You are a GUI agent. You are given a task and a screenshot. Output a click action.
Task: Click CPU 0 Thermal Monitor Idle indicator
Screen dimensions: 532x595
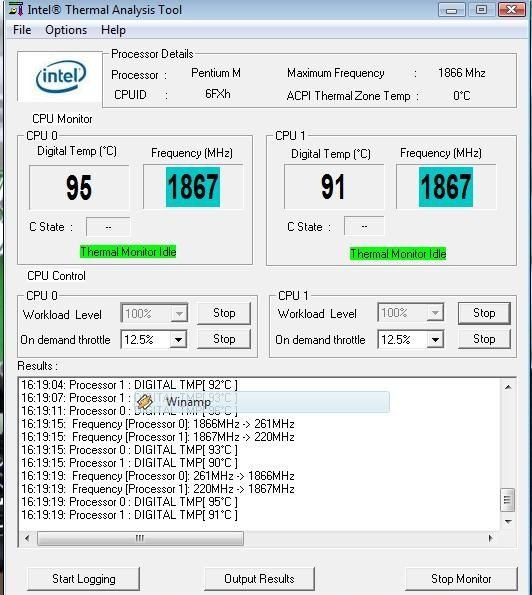pyautogui.click(x=128, y=252)
